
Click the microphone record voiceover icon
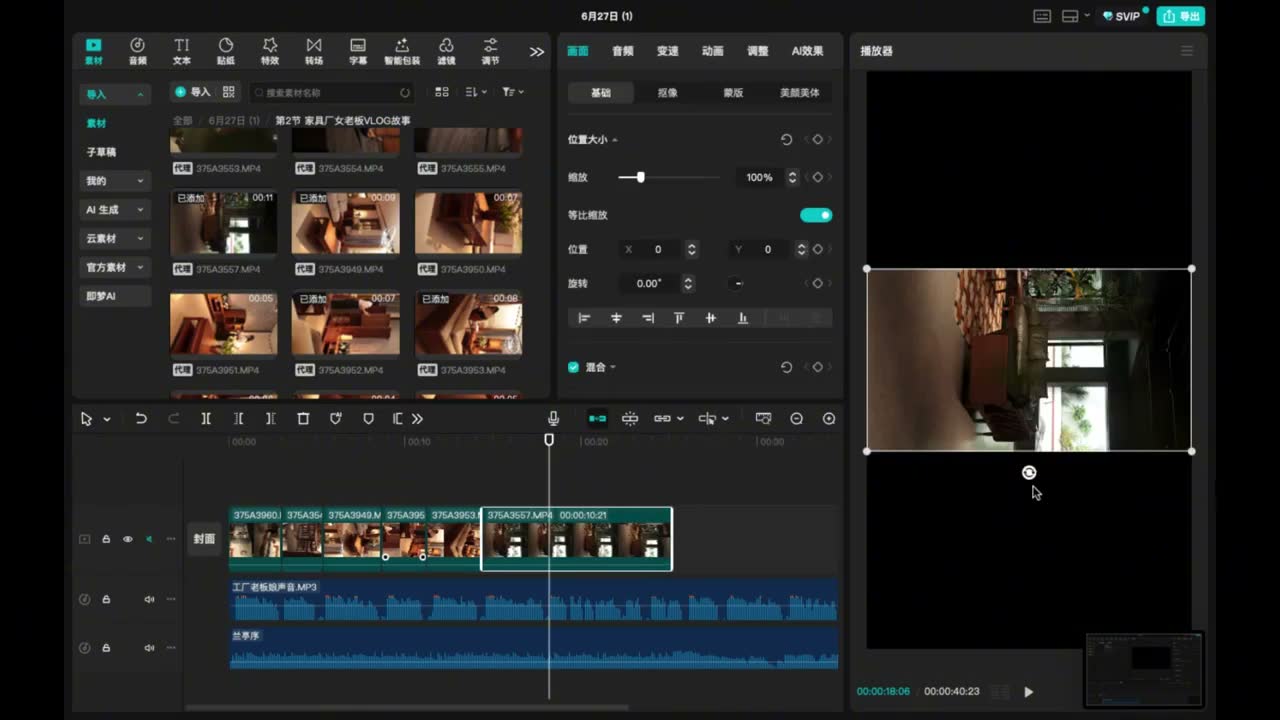click(553, 419)
